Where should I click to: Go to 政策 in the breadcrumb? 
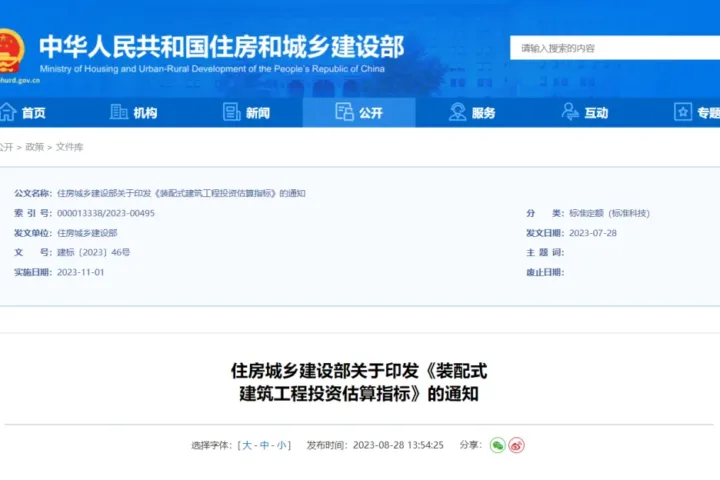click(x=34, y=147)
